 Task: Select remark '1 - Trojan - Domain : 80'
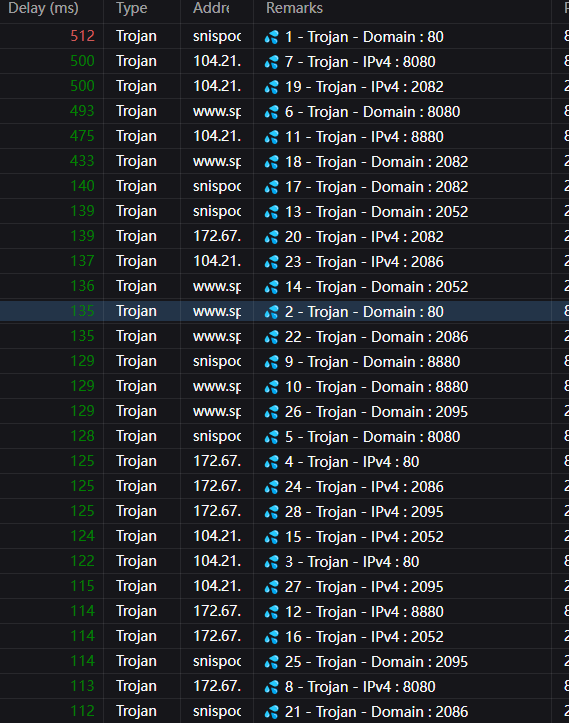point(364,37)
